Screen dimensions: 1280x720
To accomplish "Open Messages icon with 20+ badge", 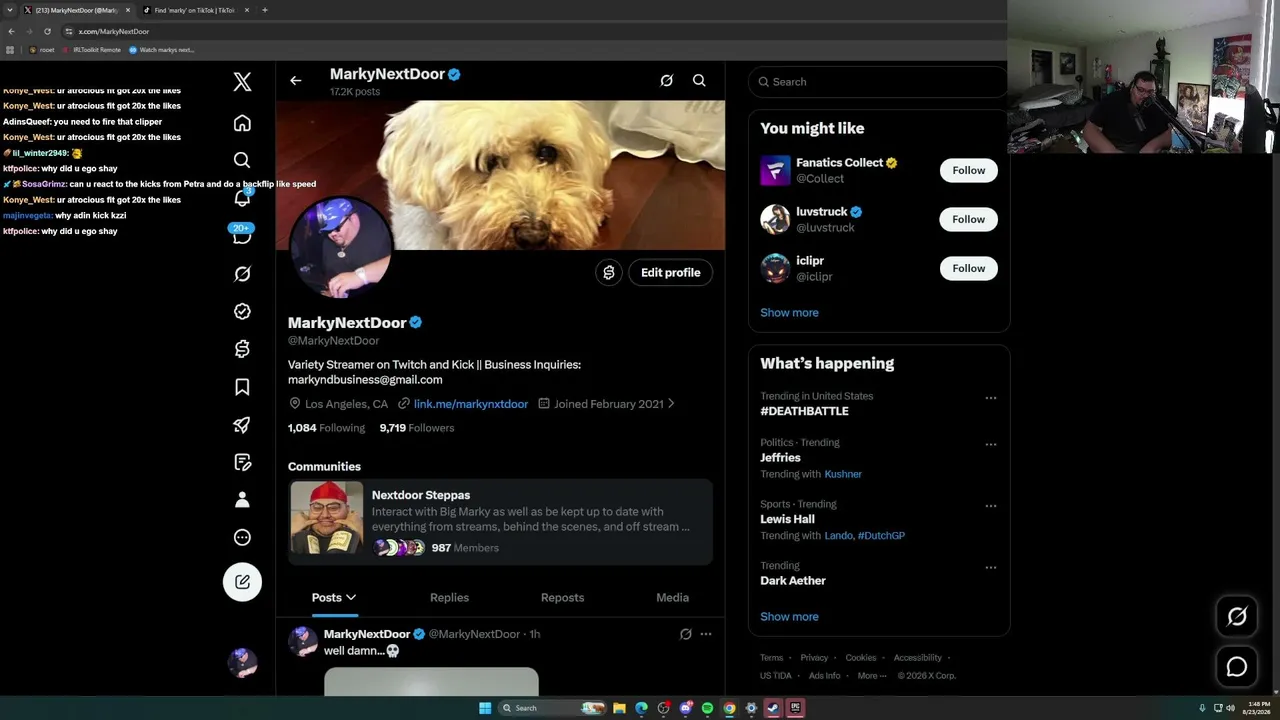I will pos(242,235).
